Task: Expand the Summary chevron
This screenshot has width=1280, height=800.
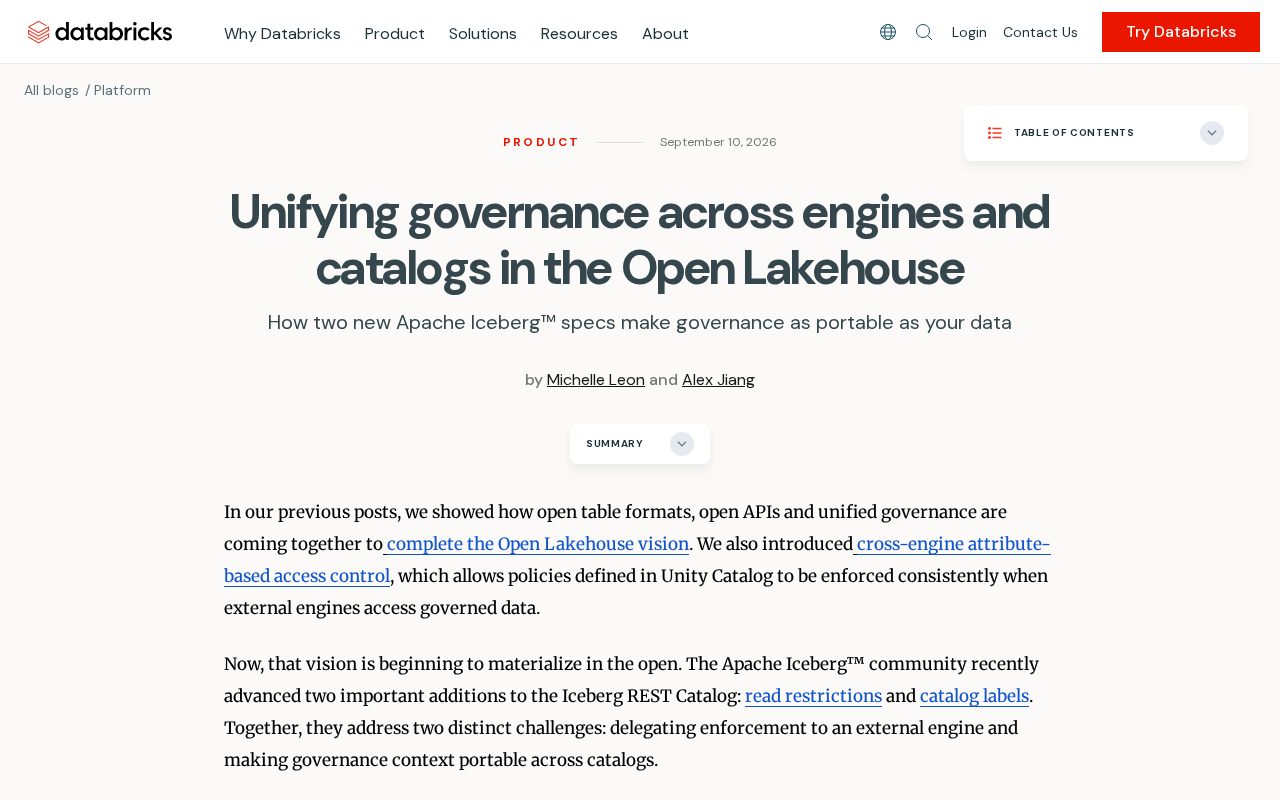Action: (682, 444)
